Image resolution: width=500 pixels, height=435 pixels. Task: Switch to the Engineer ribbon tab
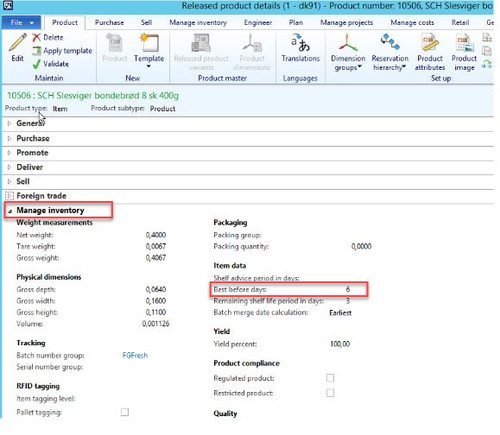click(x=258, y=22)
